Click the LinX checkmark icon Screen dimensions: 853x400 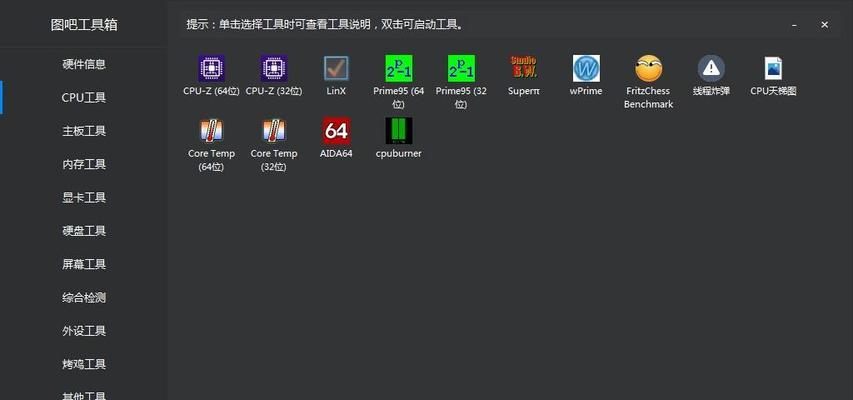336,68
